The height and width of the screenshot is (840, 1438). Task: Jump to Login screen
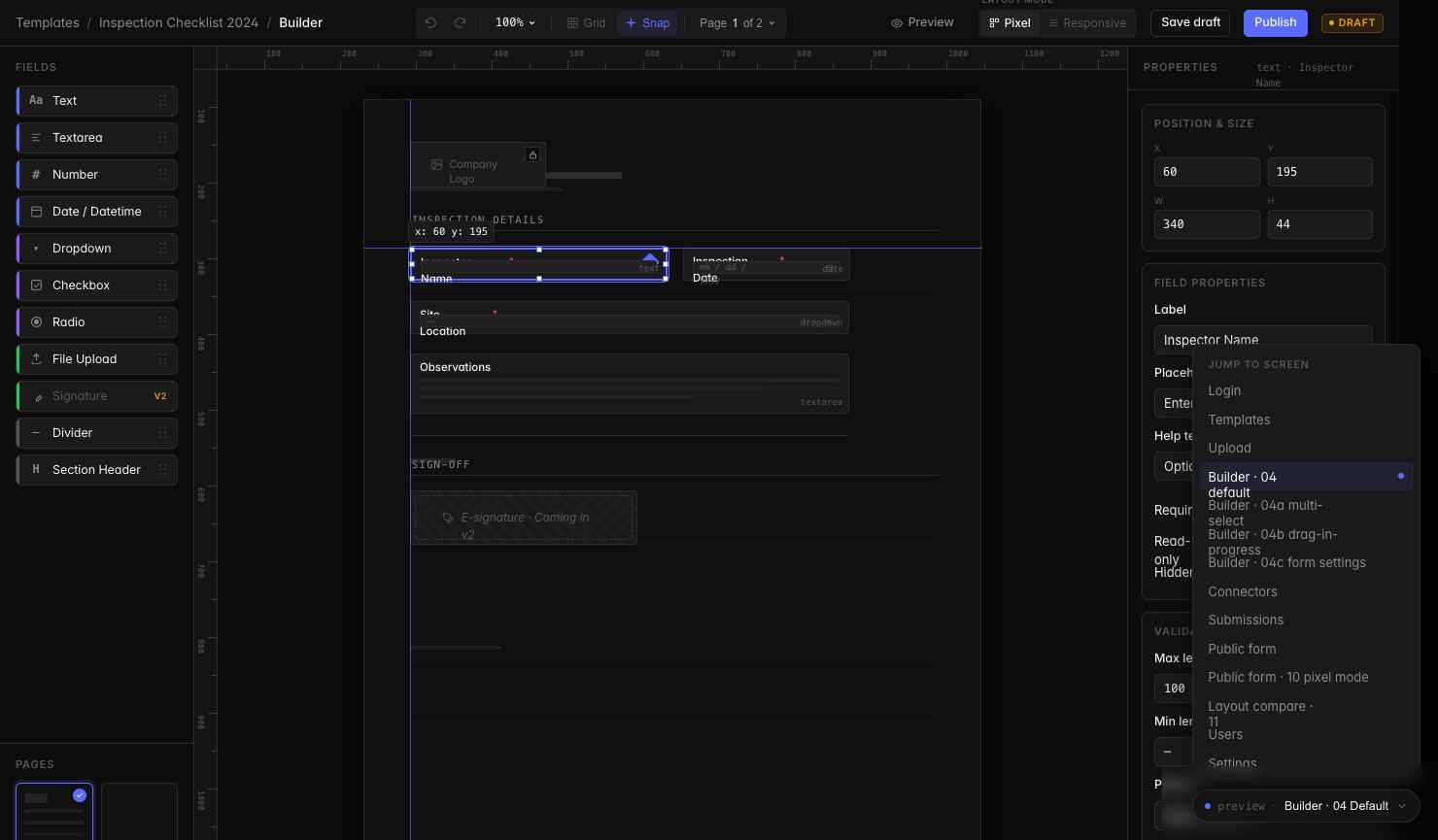pos(1306,390)
